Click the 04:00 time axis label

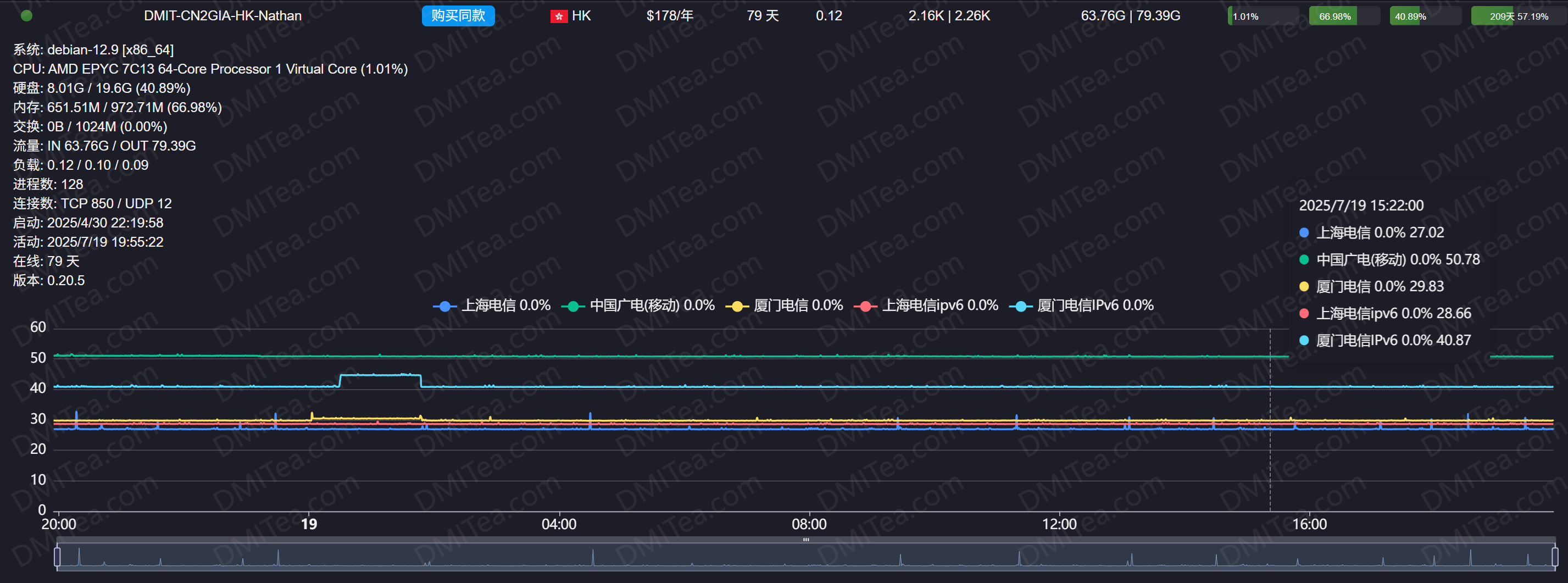click(559, 525)
